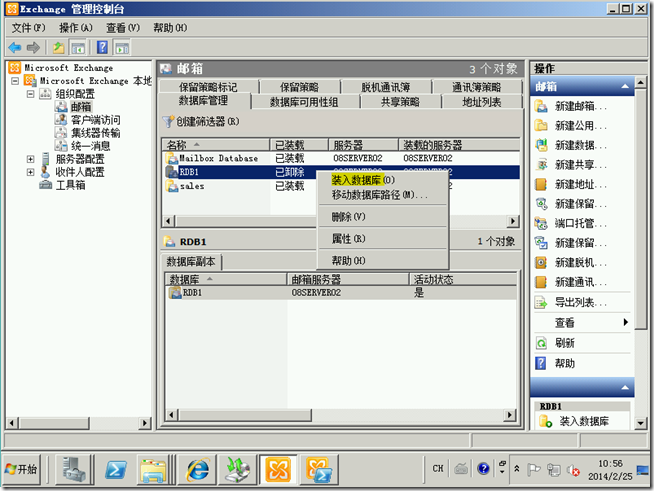Image resolution: width=654 pixels, height=491 pixels.
Task: Switch to the 地址列表 tab
Action: (481, 102)
